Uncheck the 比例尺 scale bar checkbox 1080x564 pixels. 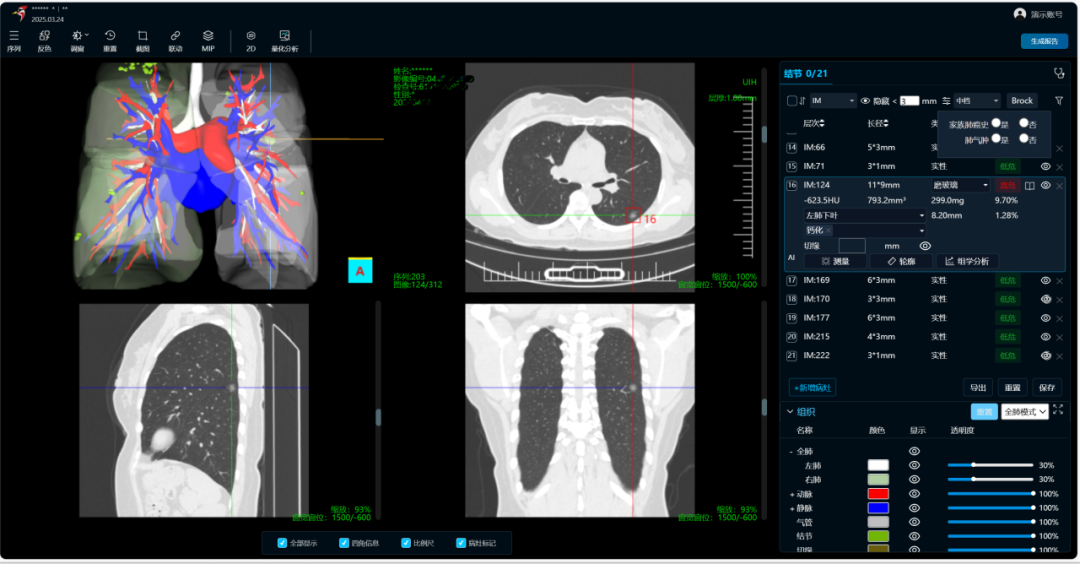pyautogui.click(x=406, y=543)
